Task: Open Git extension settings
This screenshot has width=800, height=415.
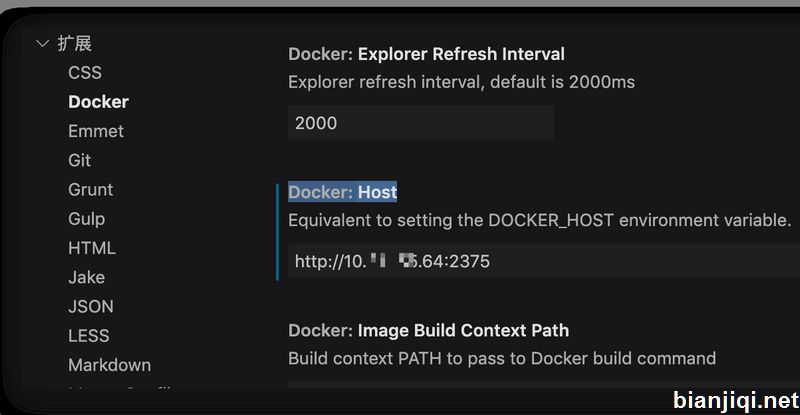Action: [x=80, y=160]
